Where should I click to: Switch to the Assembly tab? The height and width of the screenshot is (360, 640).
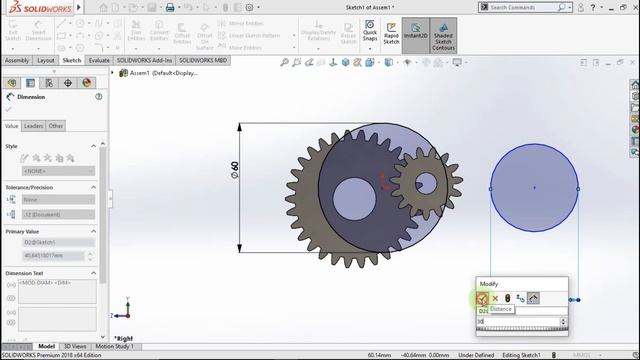point(17,60)
